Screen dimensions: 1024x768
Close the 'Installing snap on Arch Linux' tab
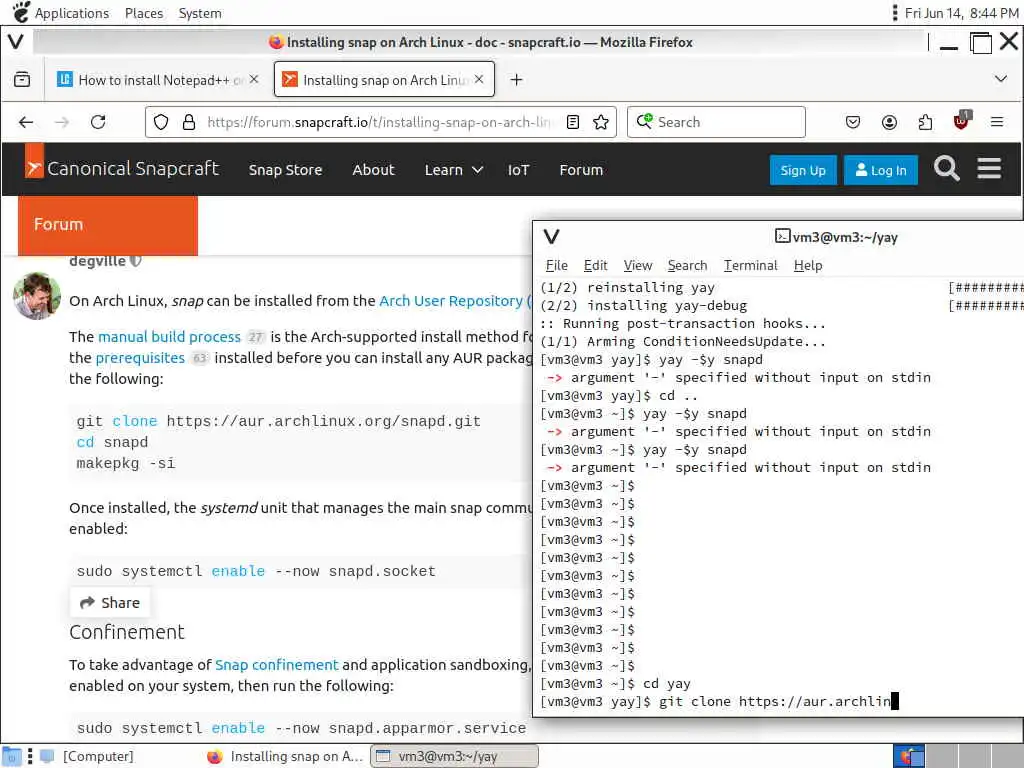click(x=479, y=79)
